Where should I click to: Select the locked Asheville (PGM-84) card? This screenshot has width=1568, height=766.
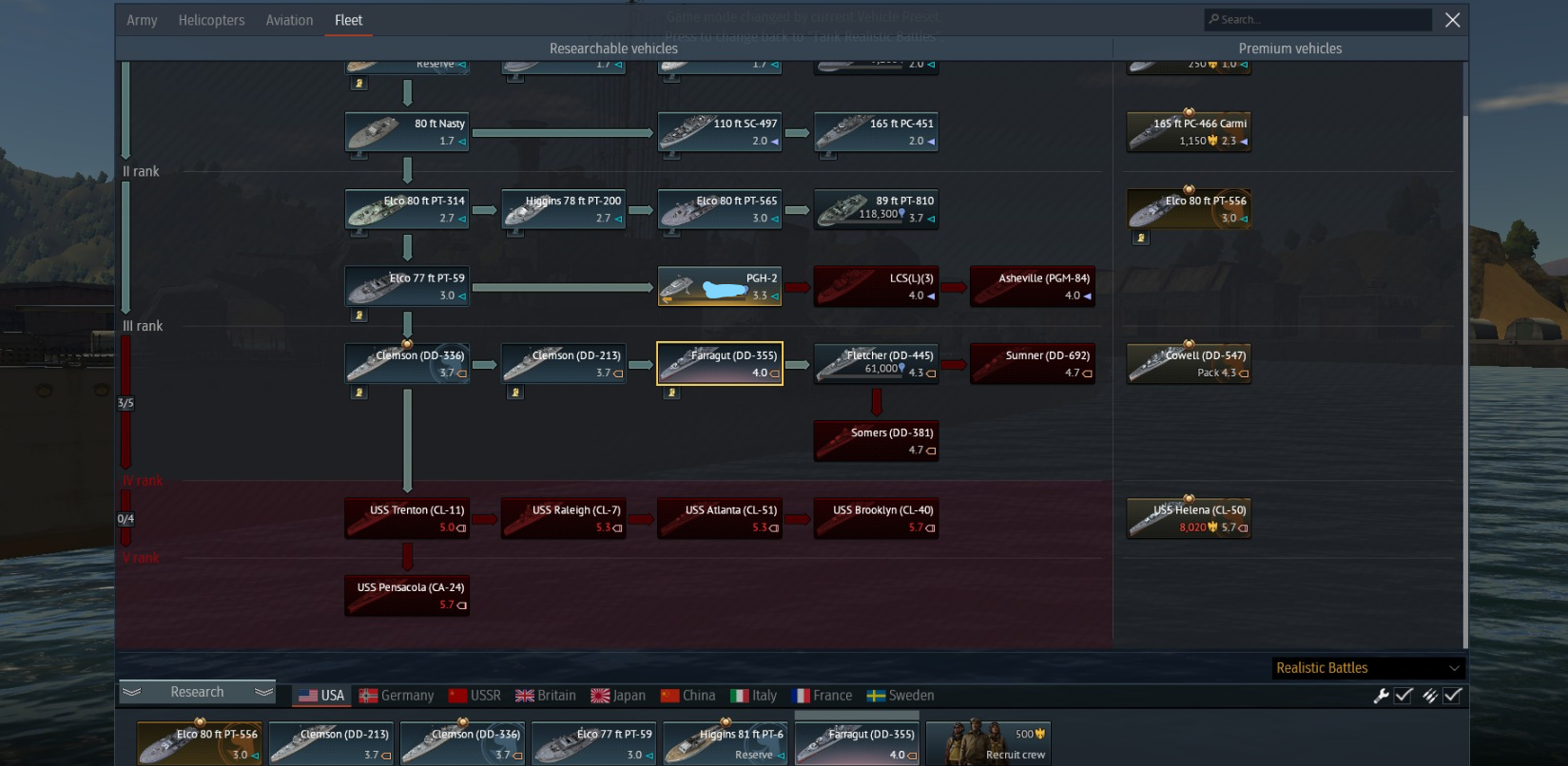click(x=1033, y=286)
